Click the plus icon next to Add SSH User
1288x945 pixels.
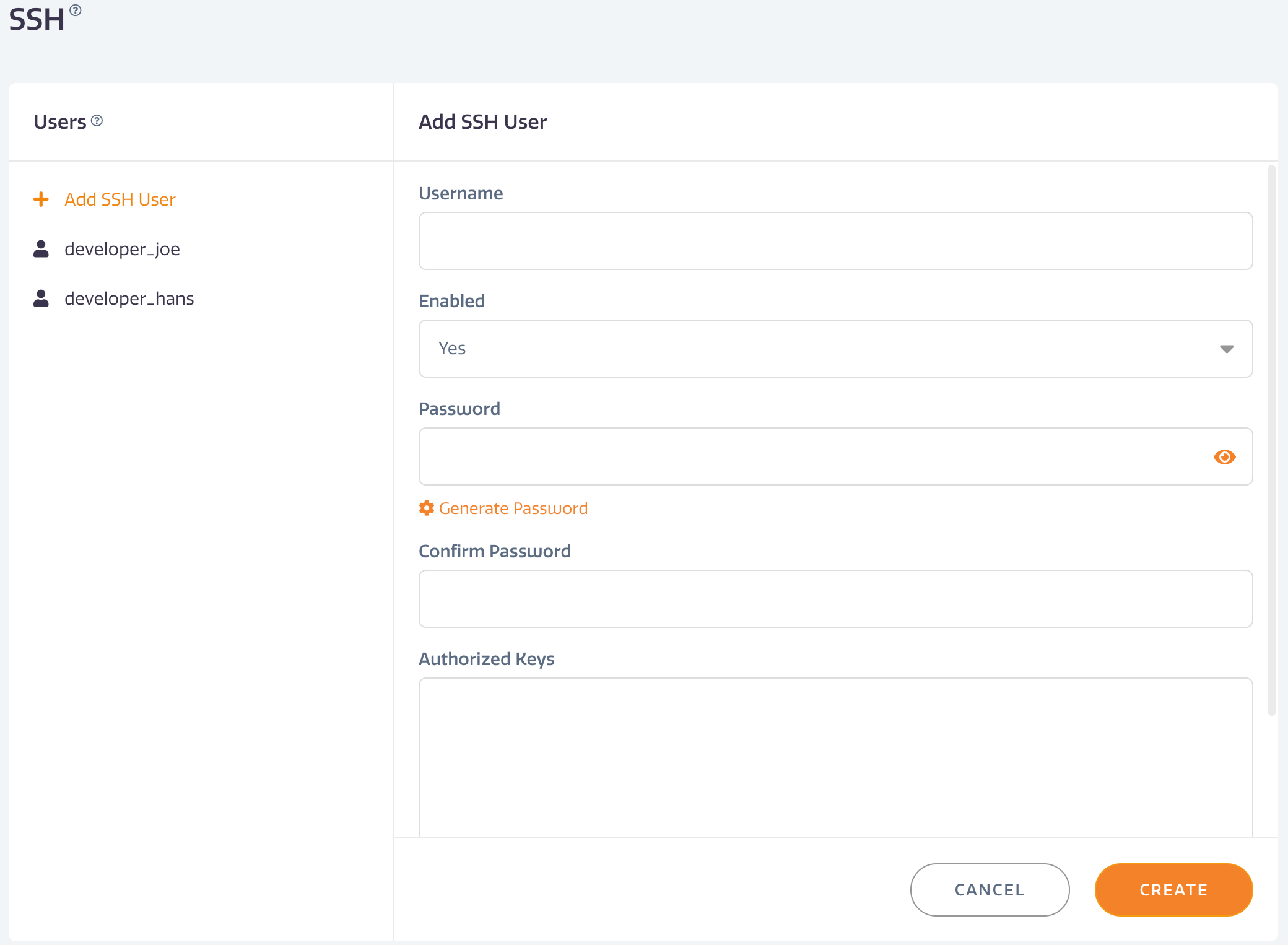point(41,199)
